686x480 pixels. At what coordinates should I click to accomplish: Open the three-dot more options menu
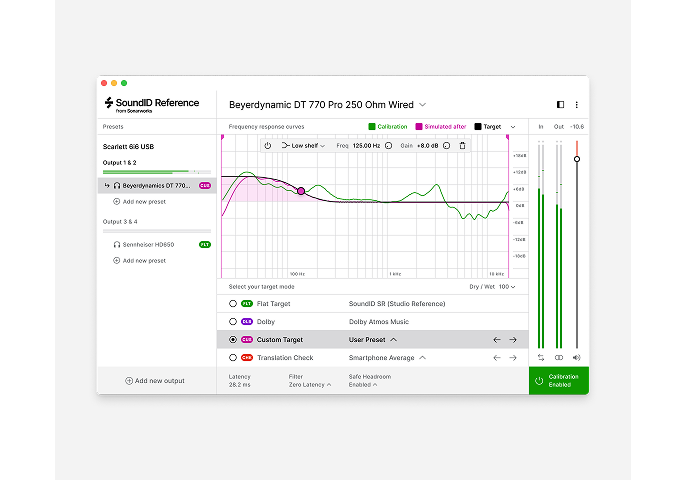(x=577, y=105)
